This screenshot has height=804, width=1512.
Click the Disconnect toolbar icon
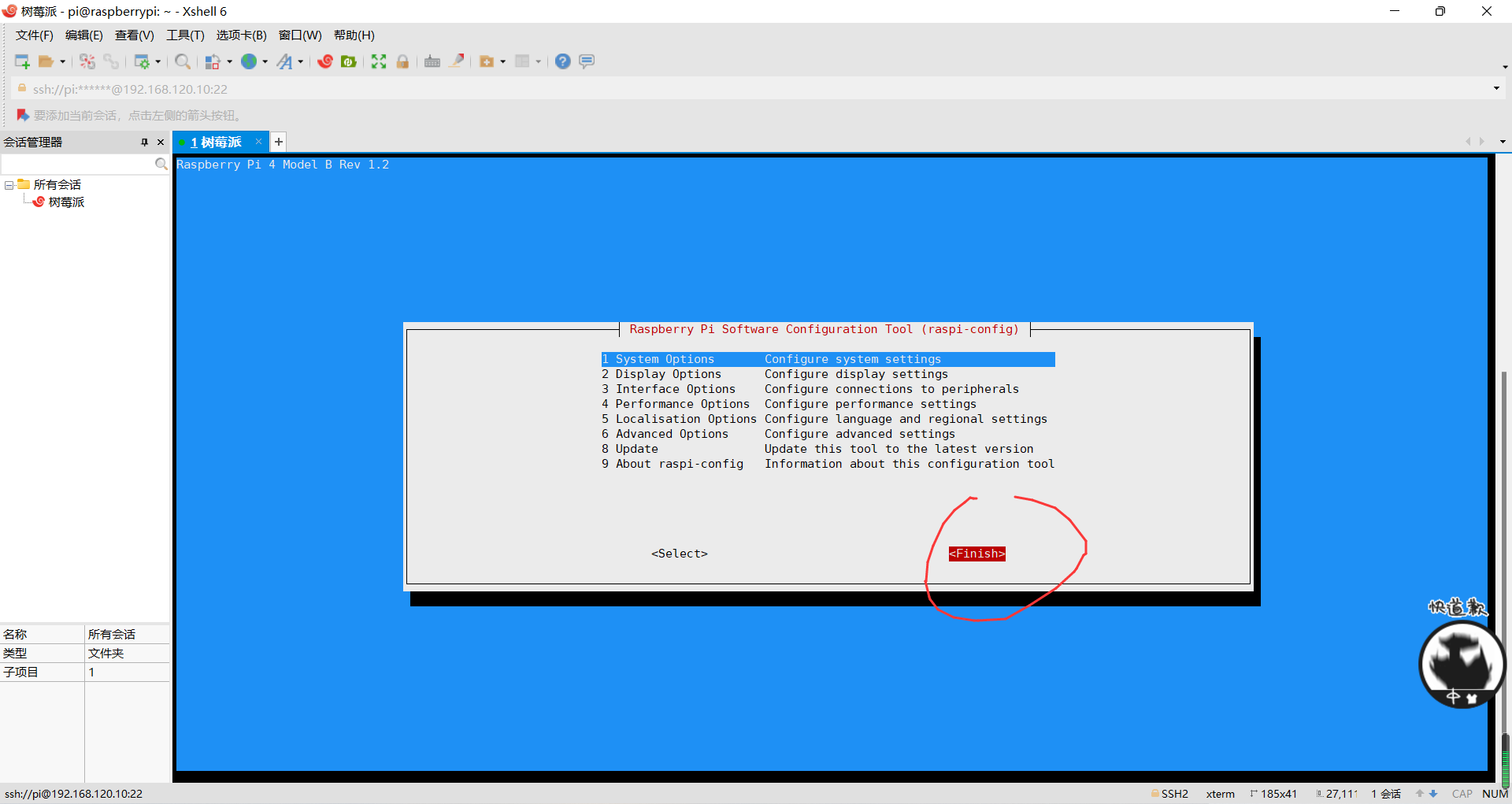click(87, 61)
